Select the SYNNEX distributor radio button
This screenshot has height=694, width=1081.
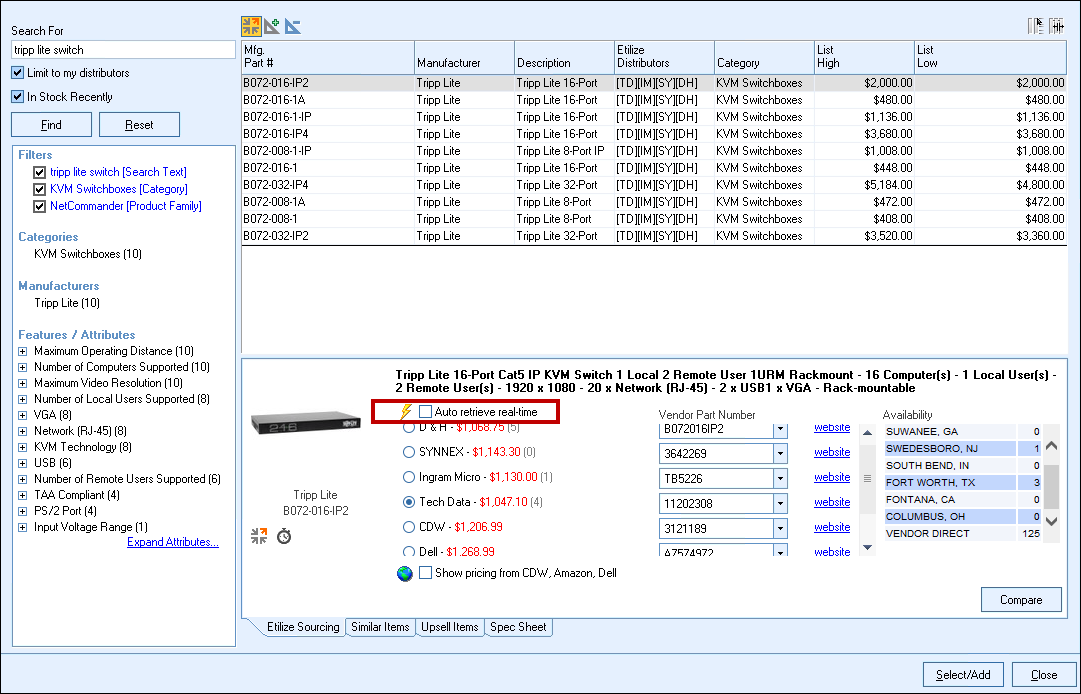pos(409,452)
